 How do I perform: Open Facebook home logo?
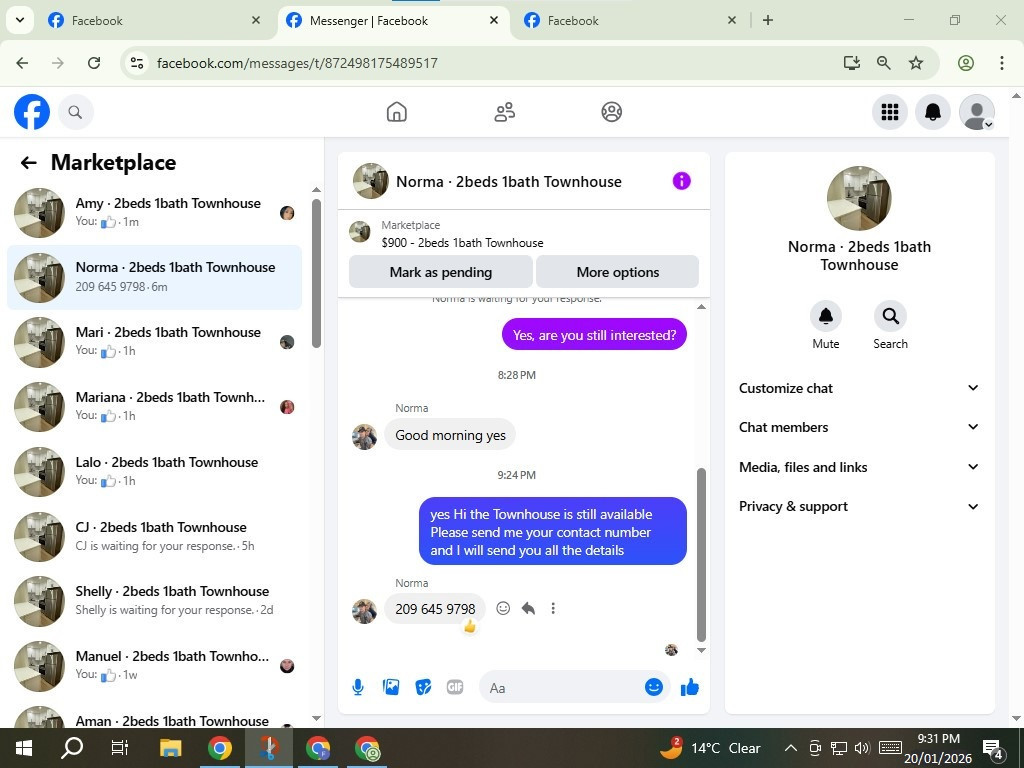(x=32, y=112)
